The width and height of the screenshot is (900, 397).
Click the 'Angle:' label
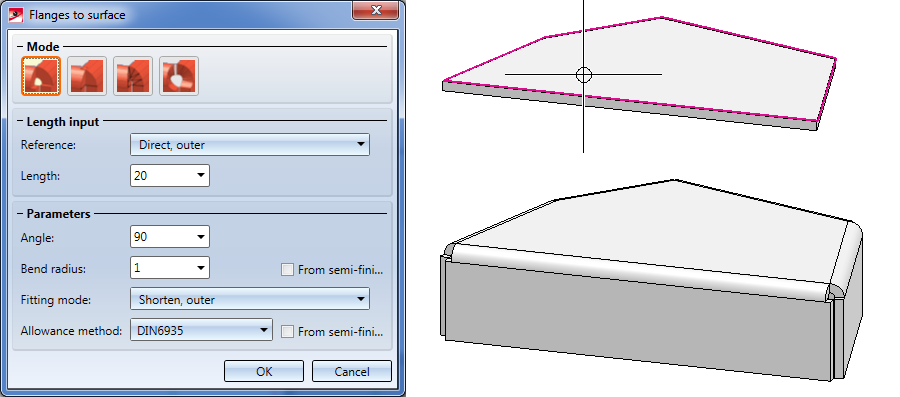pyautogui.click(x=37, y=238)
